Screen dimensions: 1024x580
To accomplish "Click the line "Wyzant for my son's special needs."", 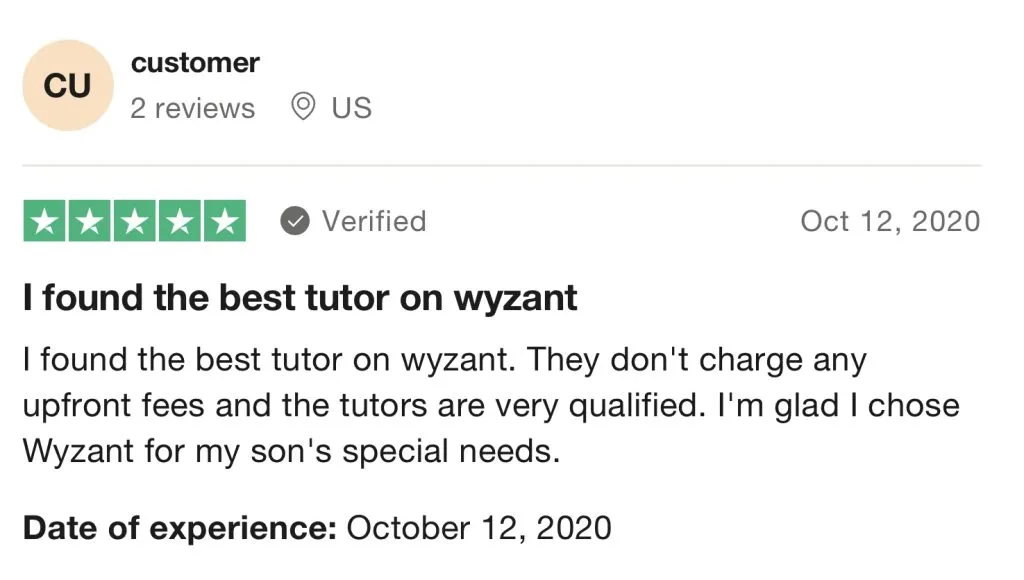I will point(290,451).
